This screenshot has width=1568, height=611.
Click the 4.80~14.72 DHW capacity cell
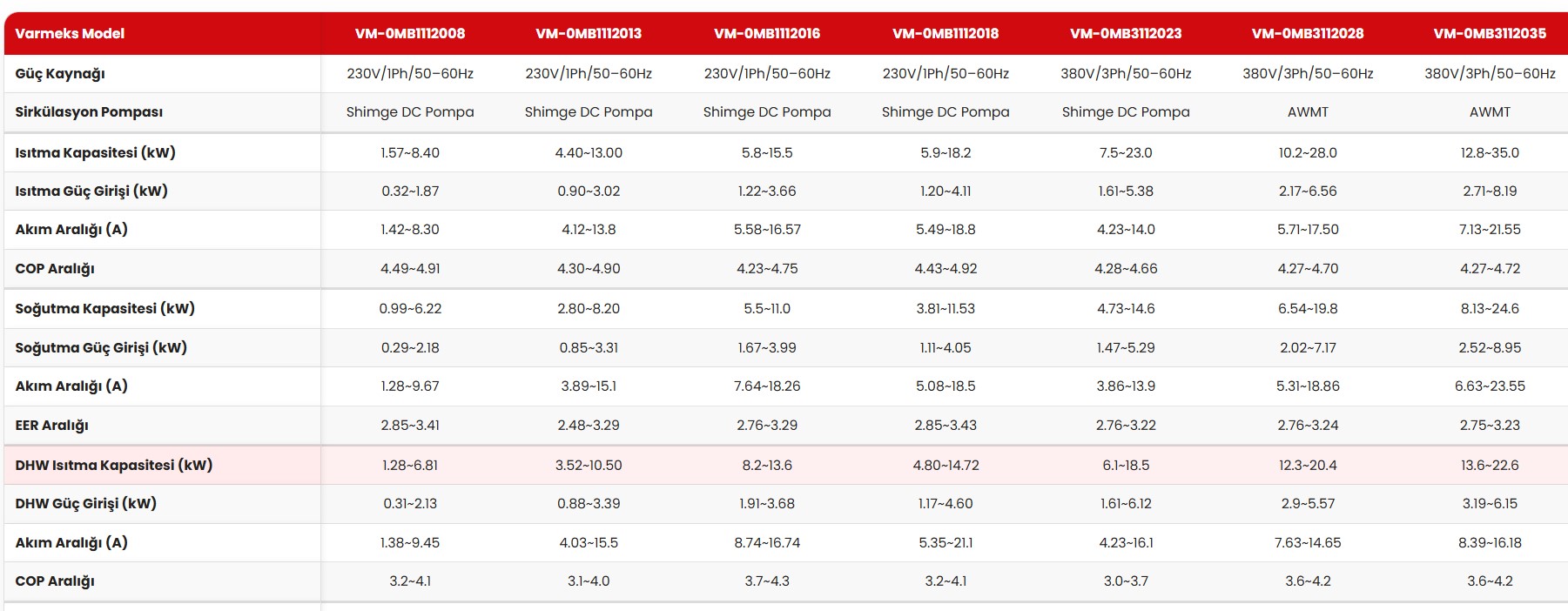(946, 466)
